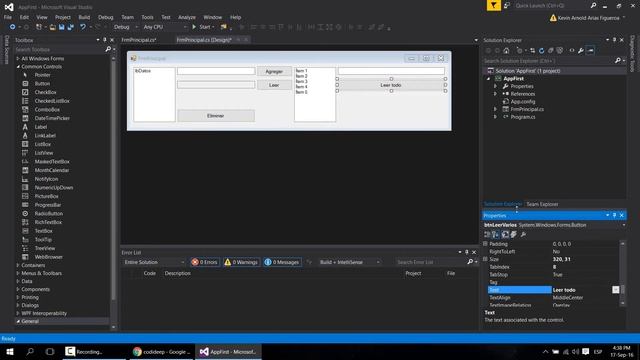The height and width of the screenshot is (360, 640).
Task: Click the Search Toolbox field
Action: point(60,49)
